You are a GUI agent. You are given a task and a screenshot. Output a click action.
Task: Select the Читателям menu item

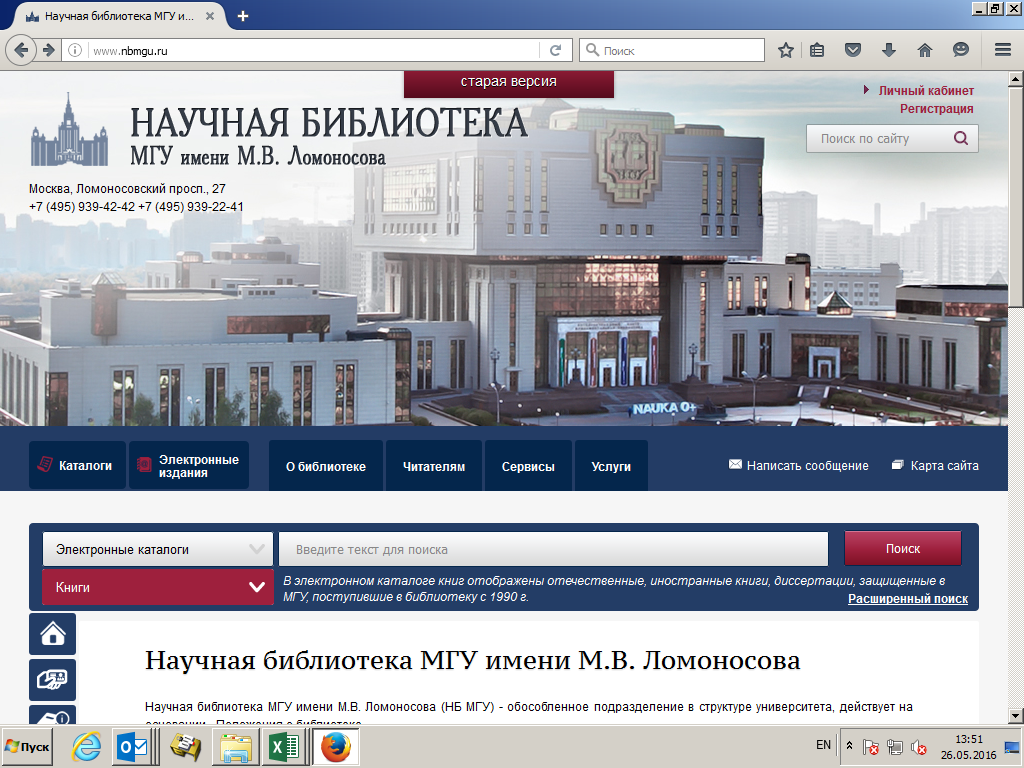point(434,466)
